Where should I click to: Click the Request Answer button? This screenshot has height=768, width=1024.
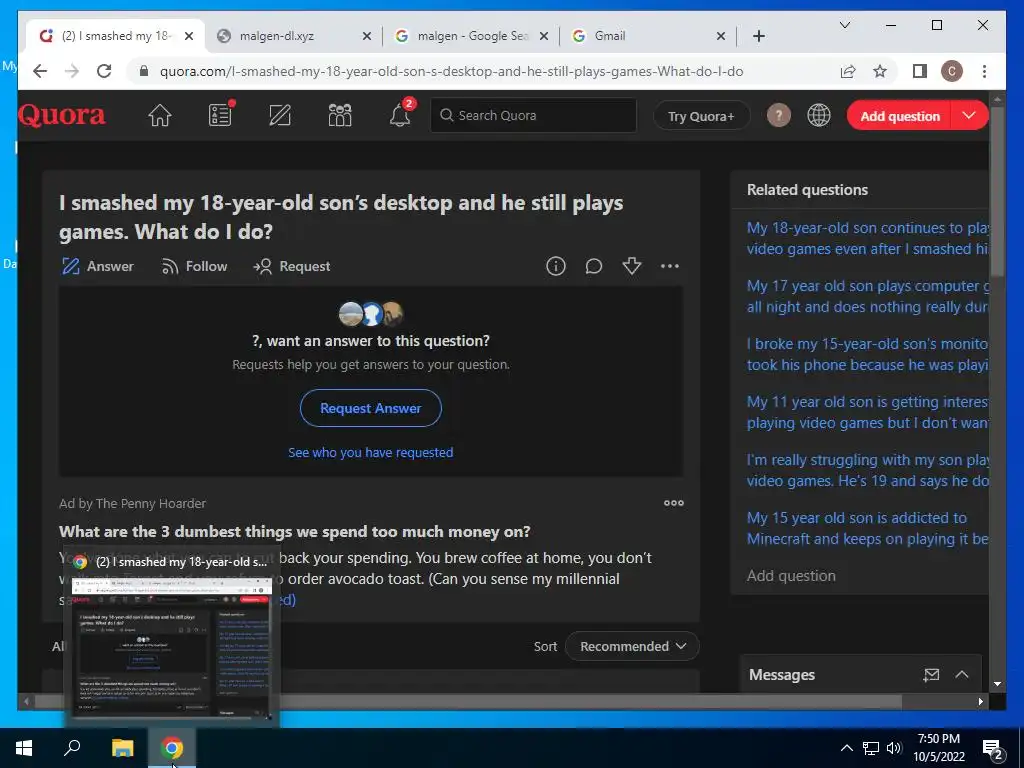[370, 408]
